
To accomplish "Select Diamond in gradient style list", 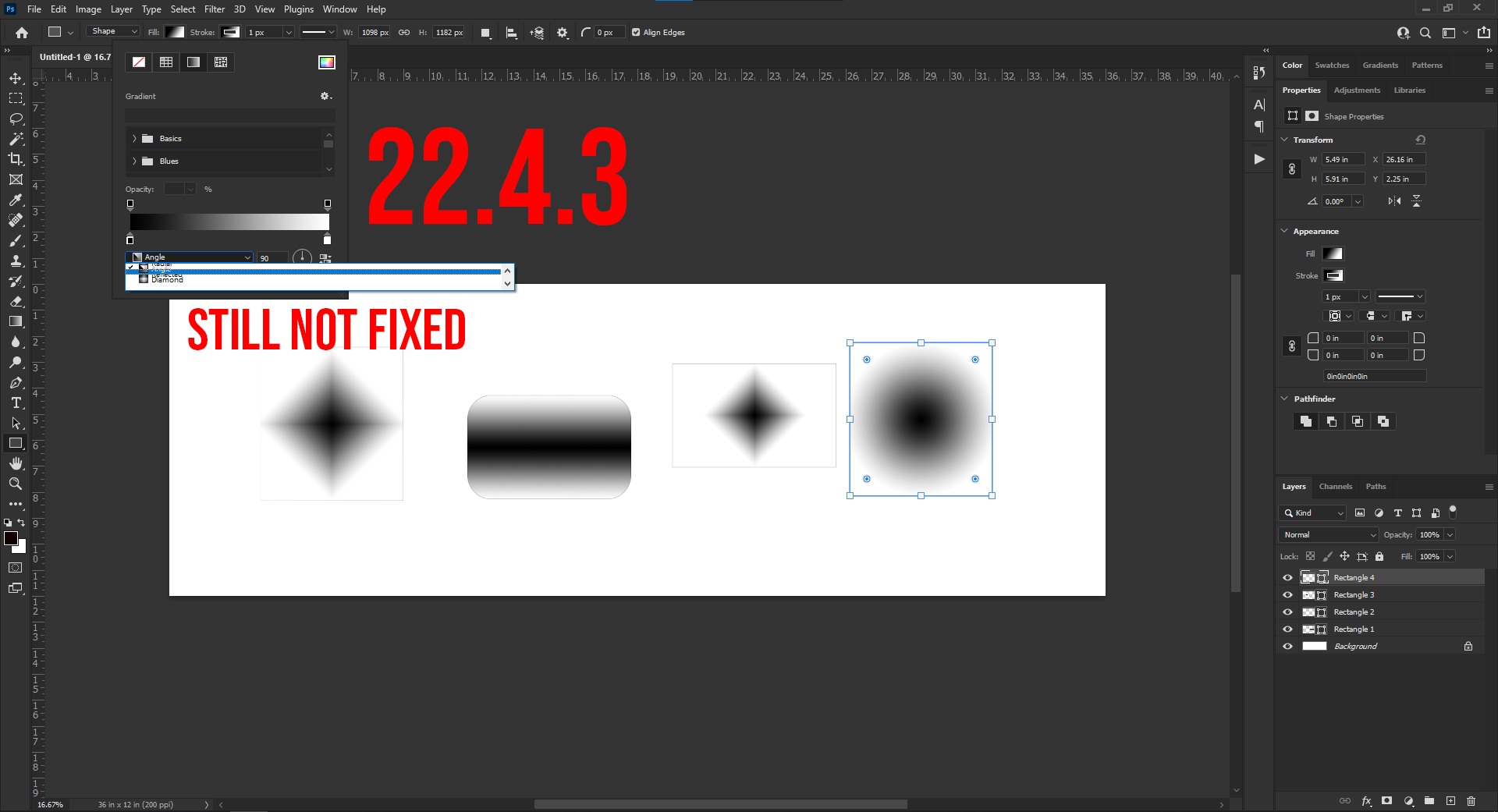I will point(167,280).
